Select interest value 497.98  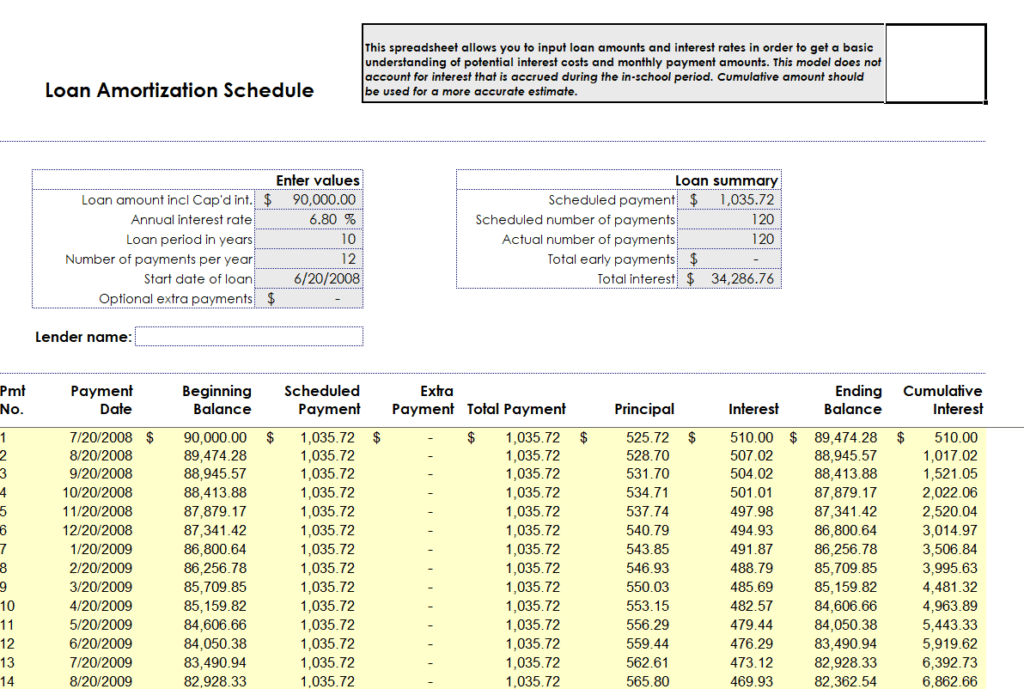(x=752, y=511)
